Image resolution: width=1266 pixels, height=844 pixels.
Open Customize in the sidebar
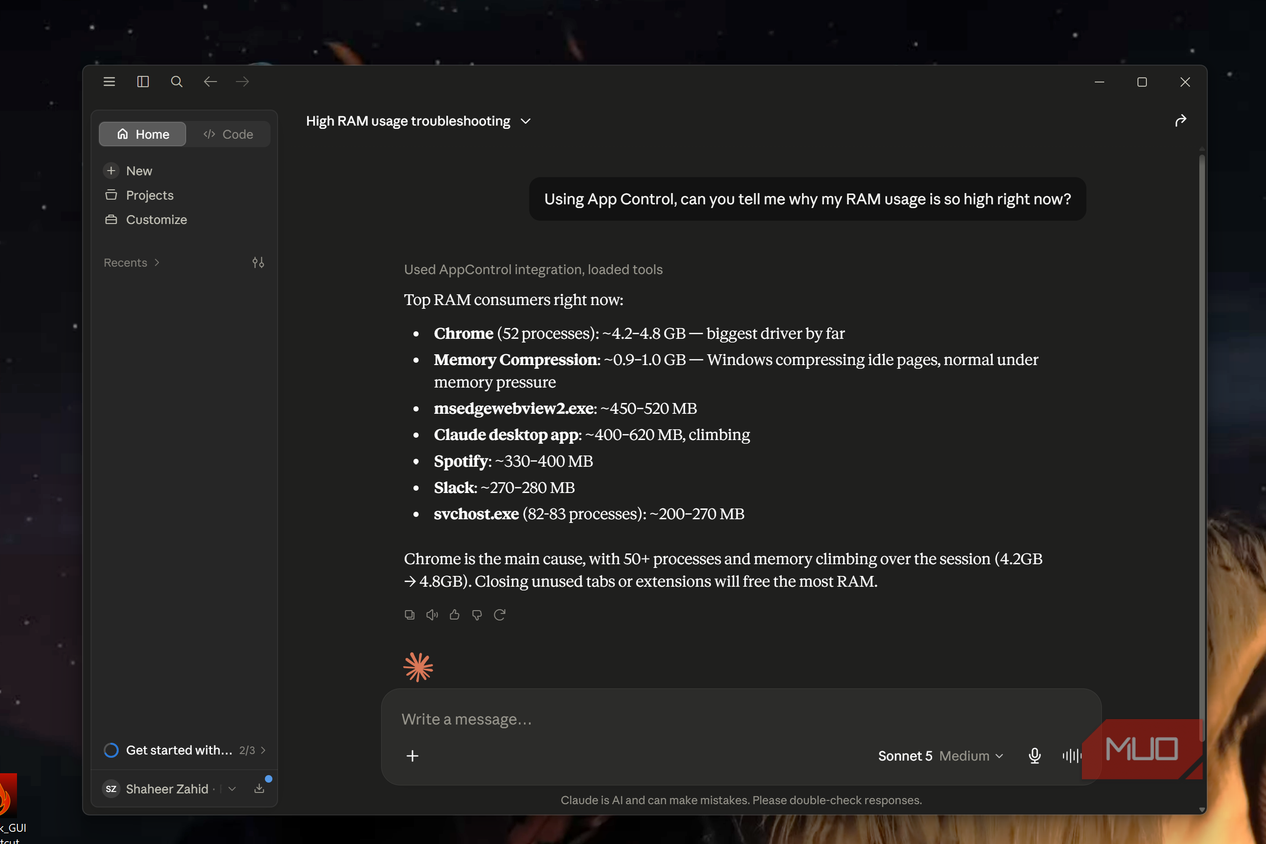(146, 220)
